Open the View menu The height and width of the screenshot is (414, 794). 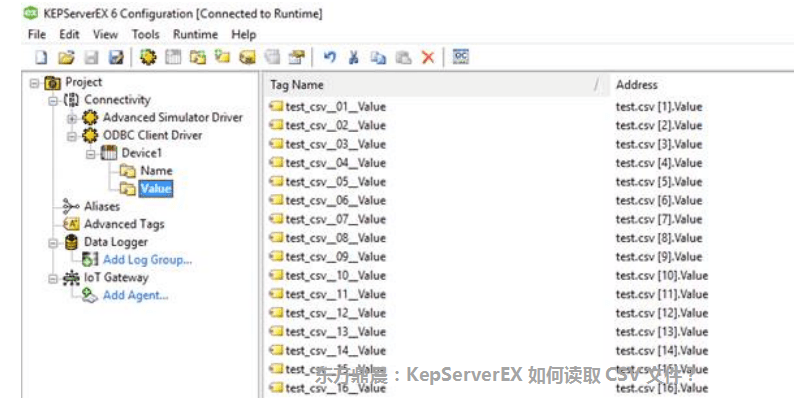click(x=105, y=34)
